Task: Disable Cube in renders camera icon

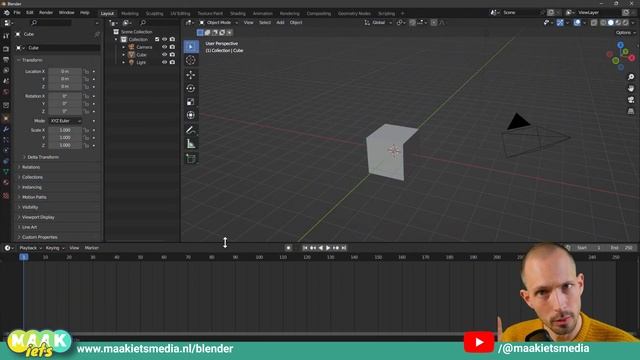Action: (x=172, y=55)
